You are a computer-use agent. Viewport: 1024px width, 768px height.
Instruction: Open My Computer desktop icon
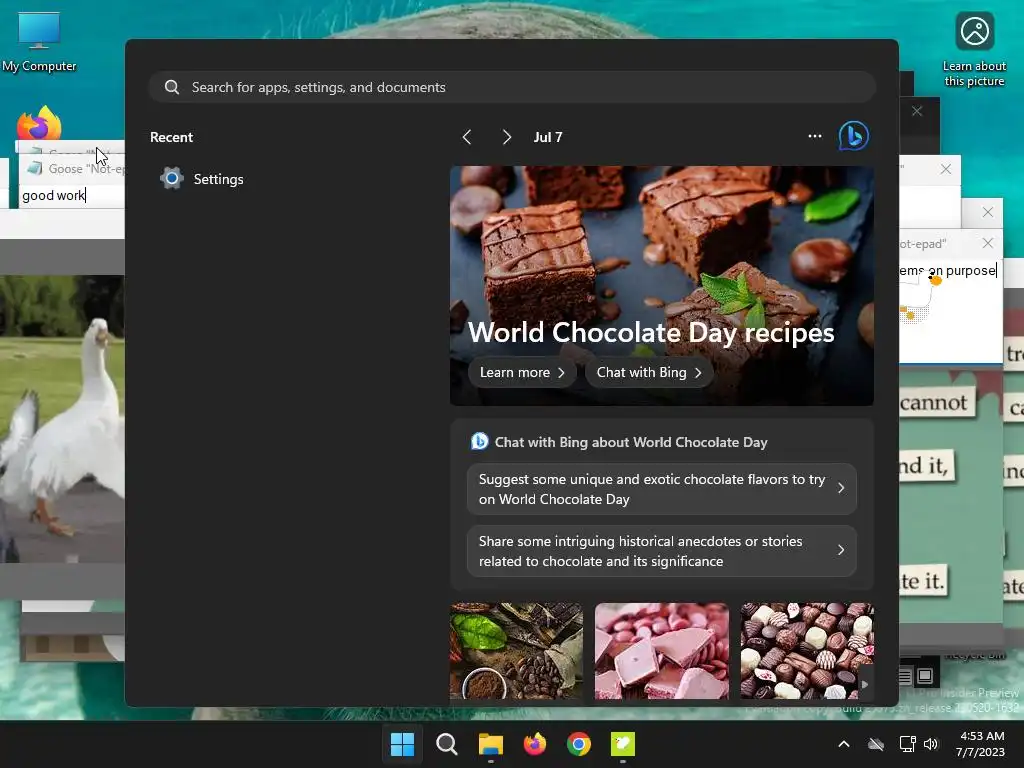tap(39, 41)
